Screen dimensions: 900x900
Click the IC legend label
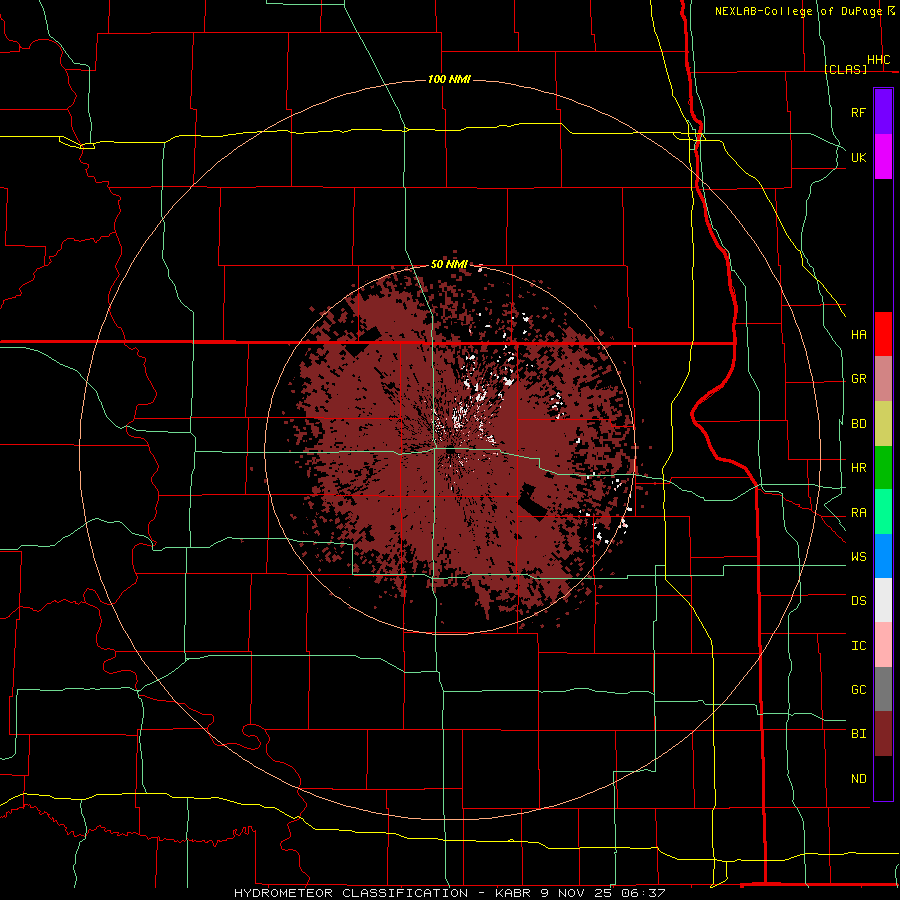tap(859, 646)
